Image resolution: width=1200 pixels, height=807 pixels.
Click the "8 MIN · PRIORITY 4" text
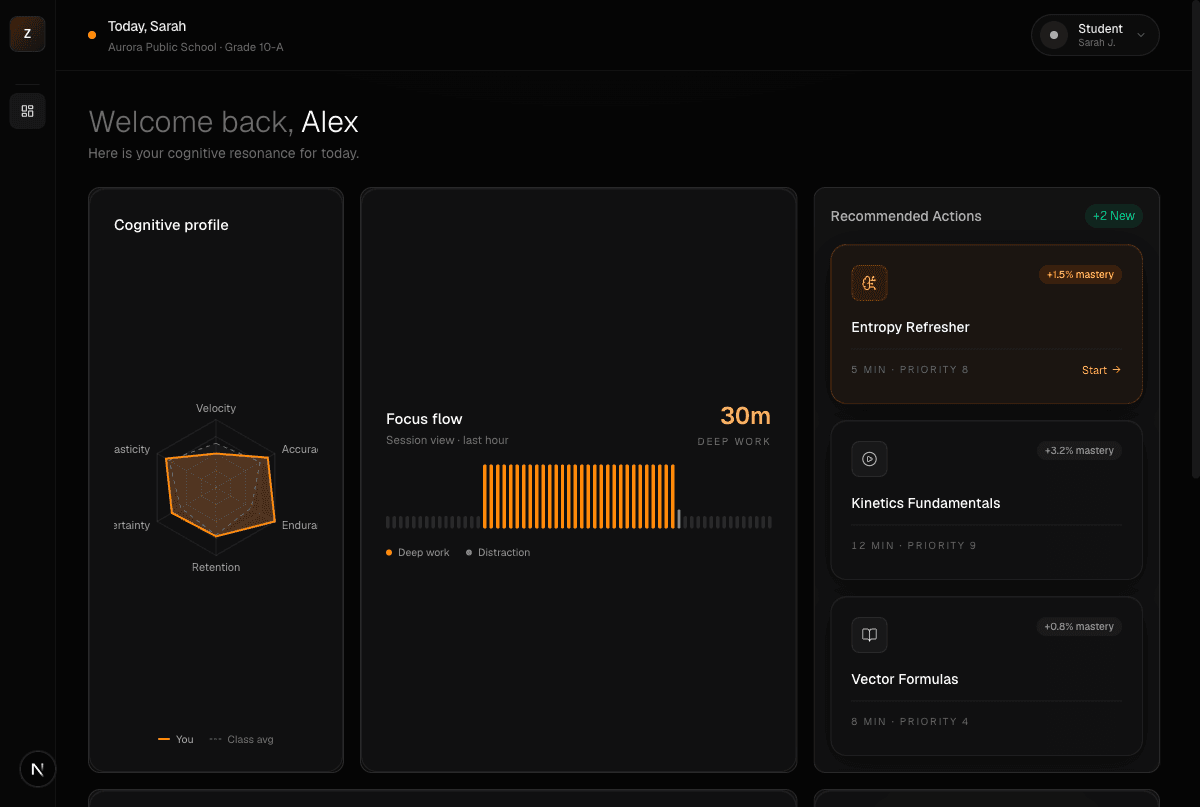pos(910,722)
